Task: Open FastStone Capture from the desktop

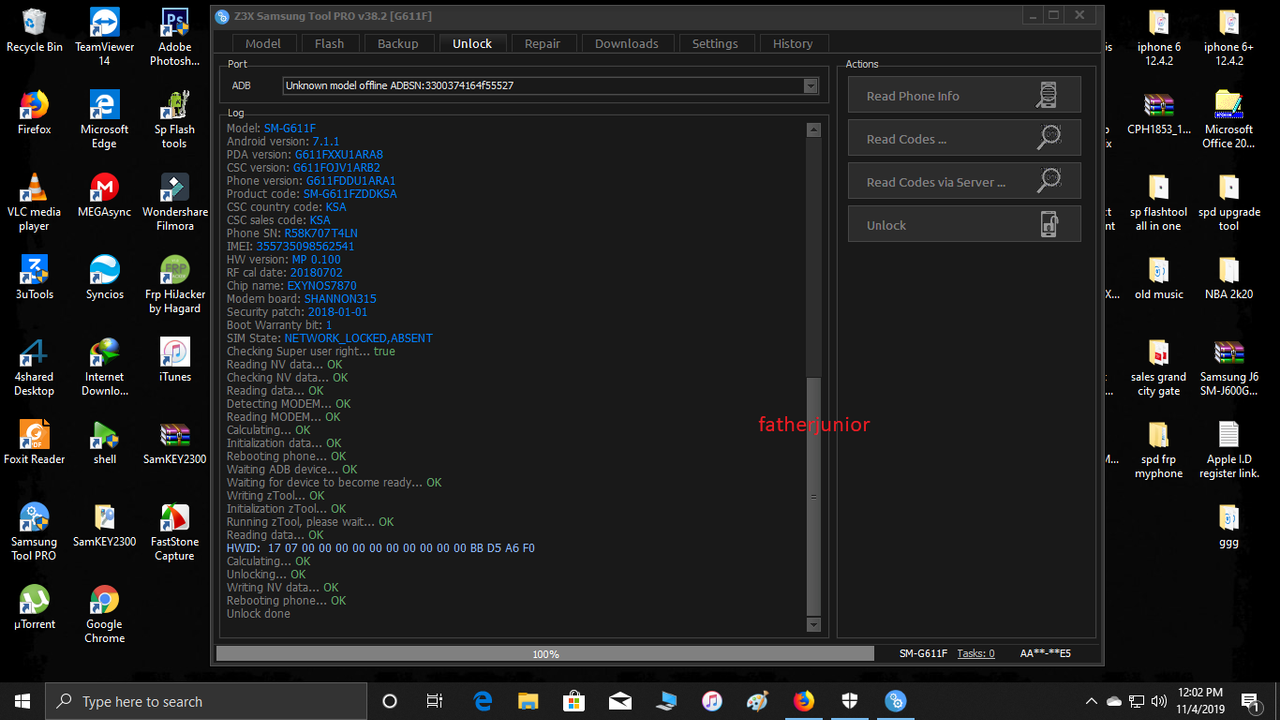Action: [x=174, y=533]
